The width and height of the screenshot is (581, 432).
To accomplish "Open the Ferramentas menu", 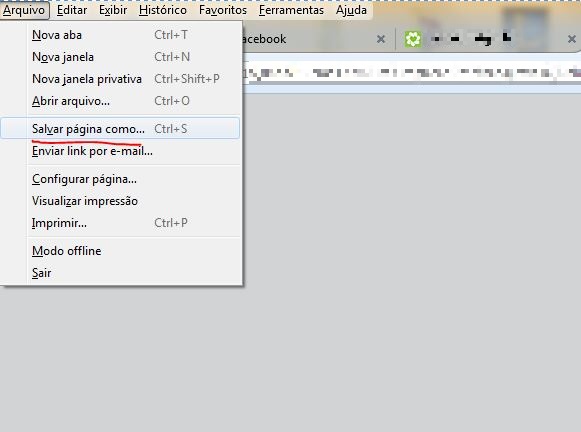I will pos(291,10).
